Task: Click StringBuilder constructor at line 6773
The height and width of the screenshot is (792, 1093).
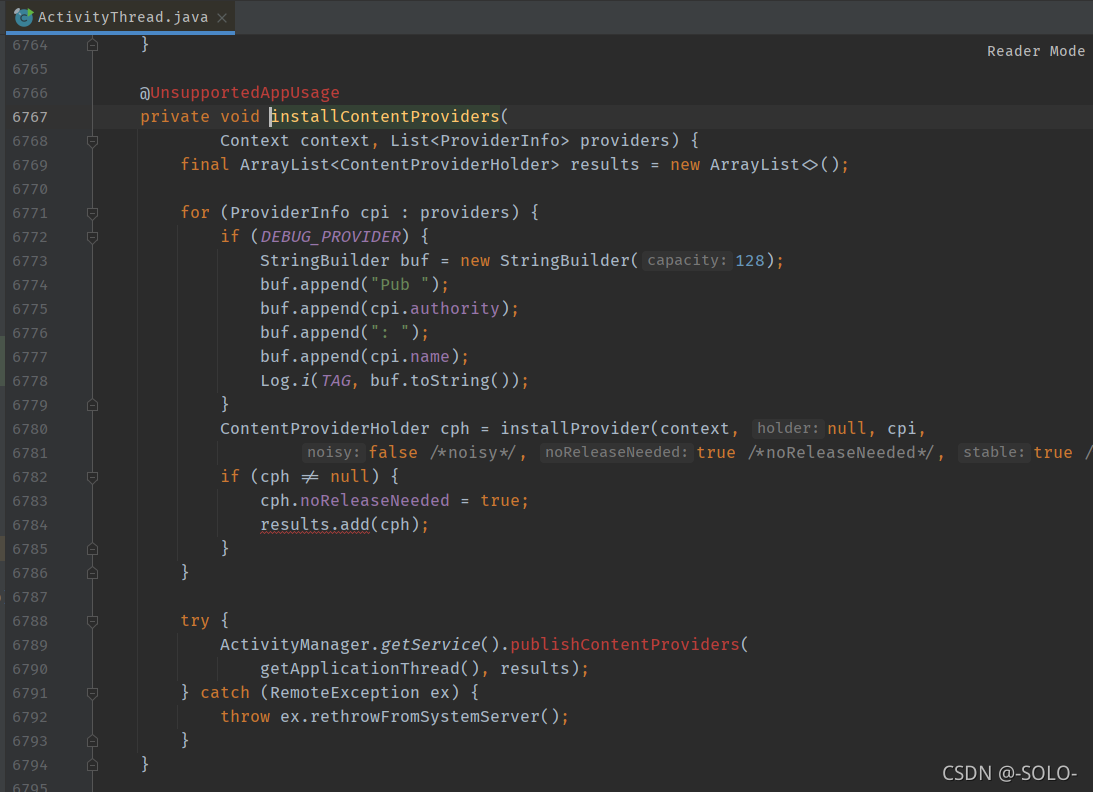Action: (x=565, y=261)
